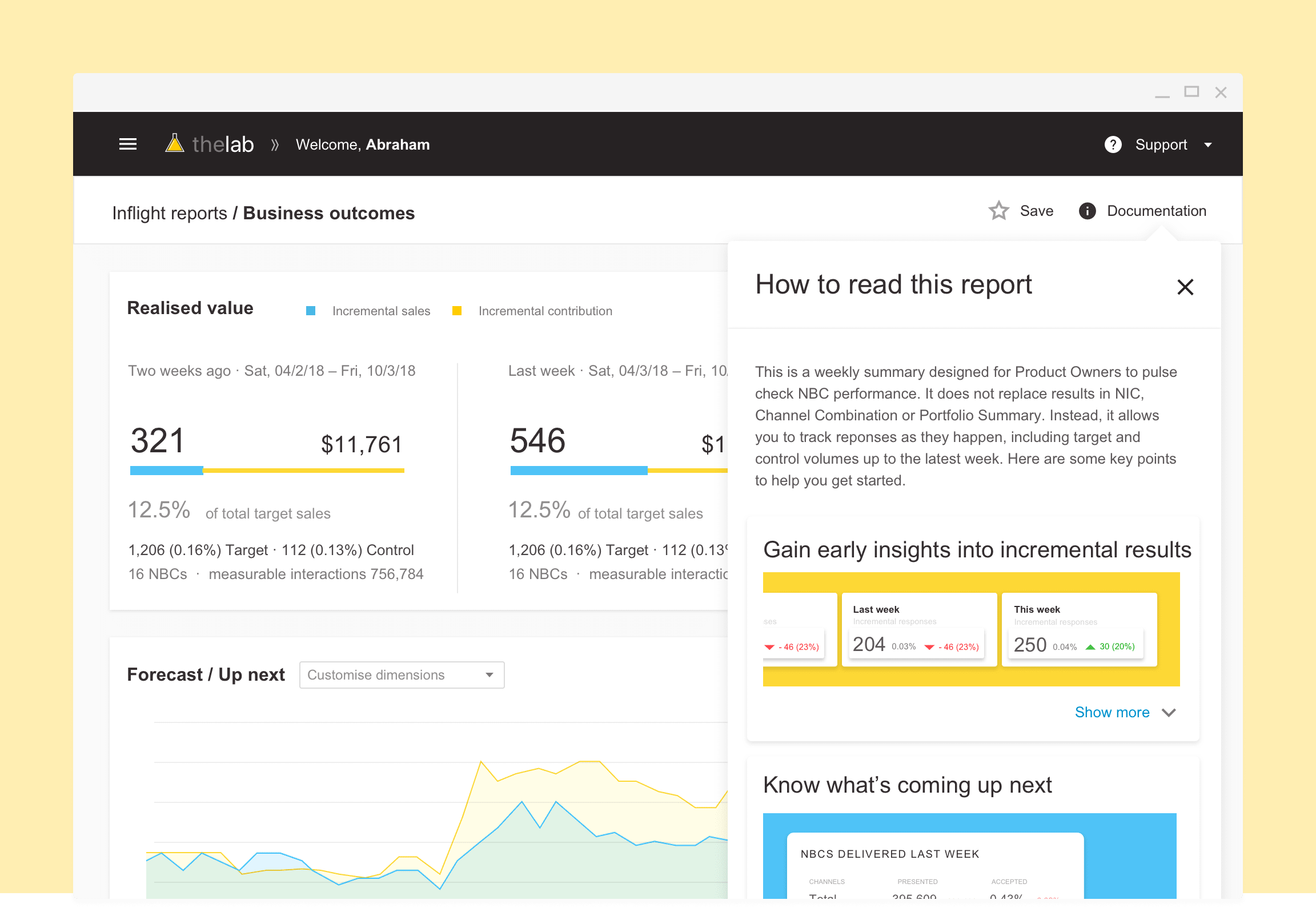Open the Customise dimensions dropdown

pos(402,675)
